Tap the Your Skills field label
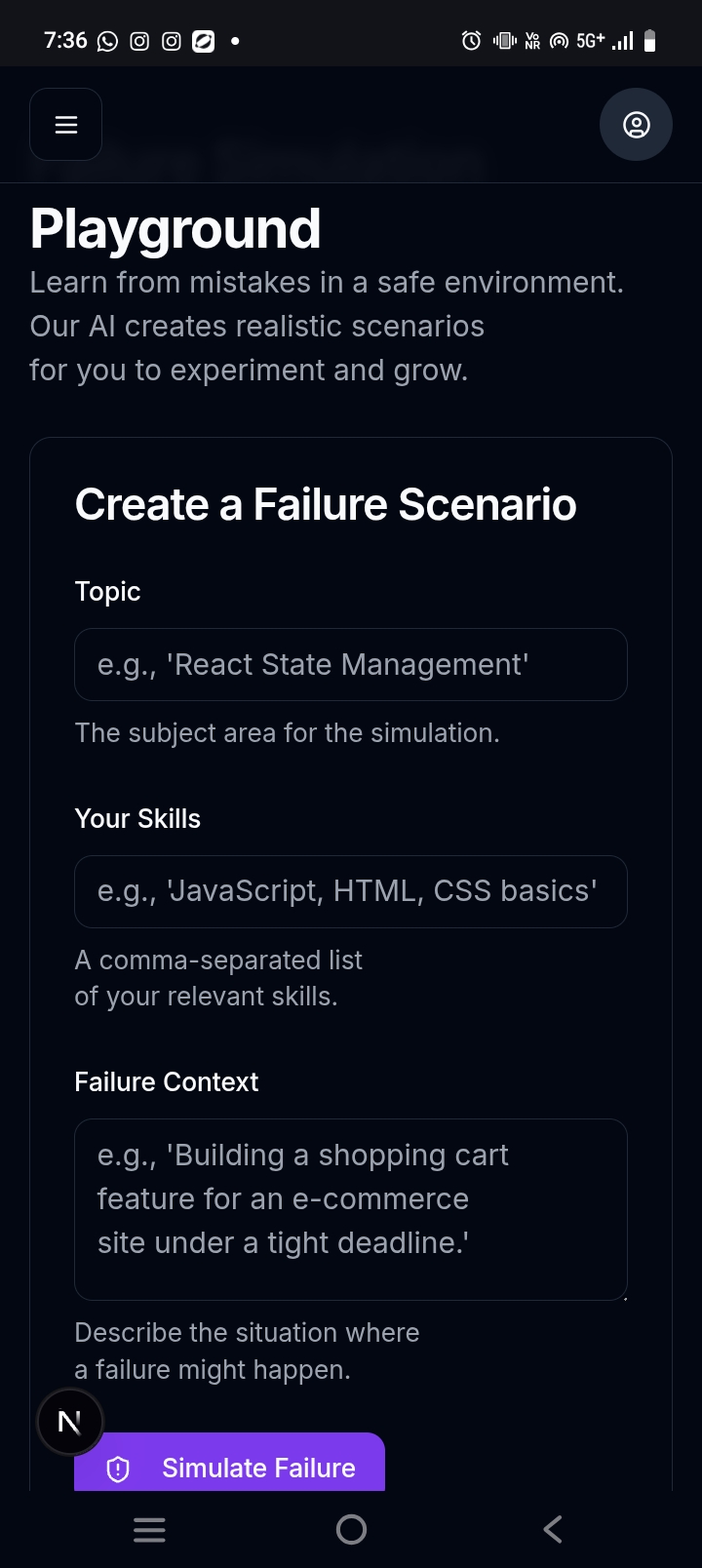Viewport: 702px width, 1568px height. coord(137,818)
